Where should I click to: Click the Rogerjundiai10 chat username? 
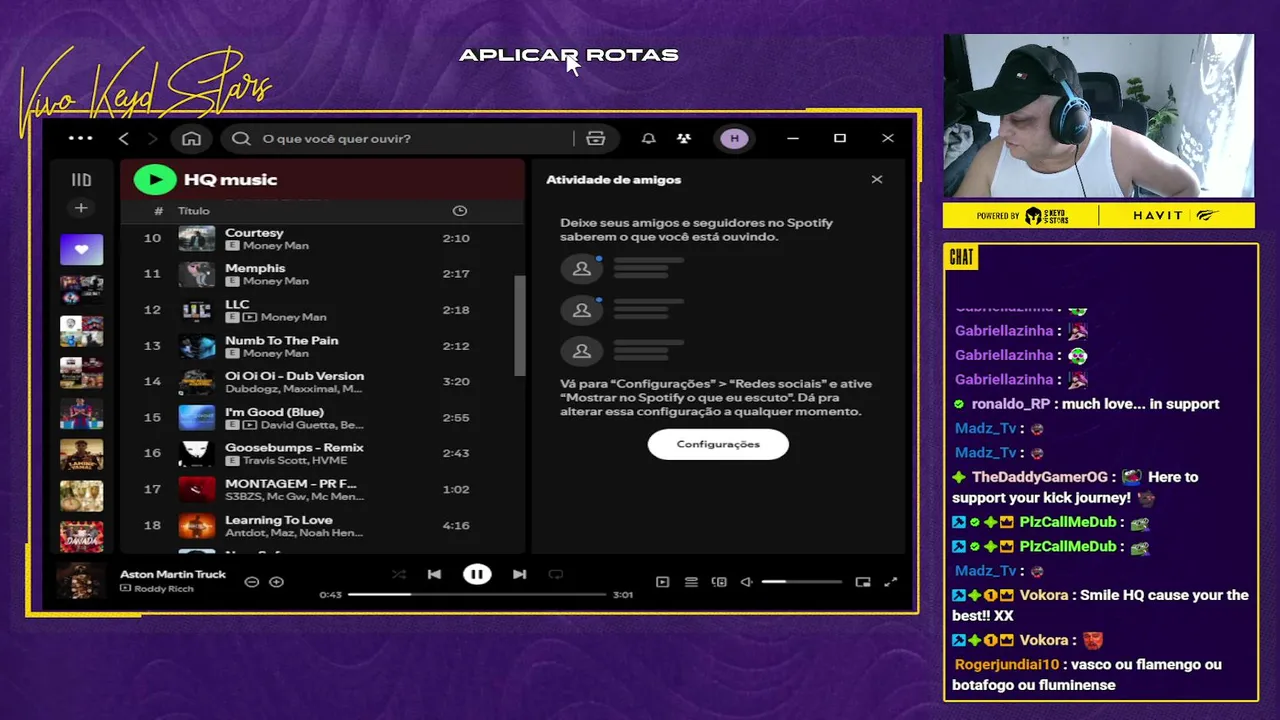click(x=1006, y=664)
